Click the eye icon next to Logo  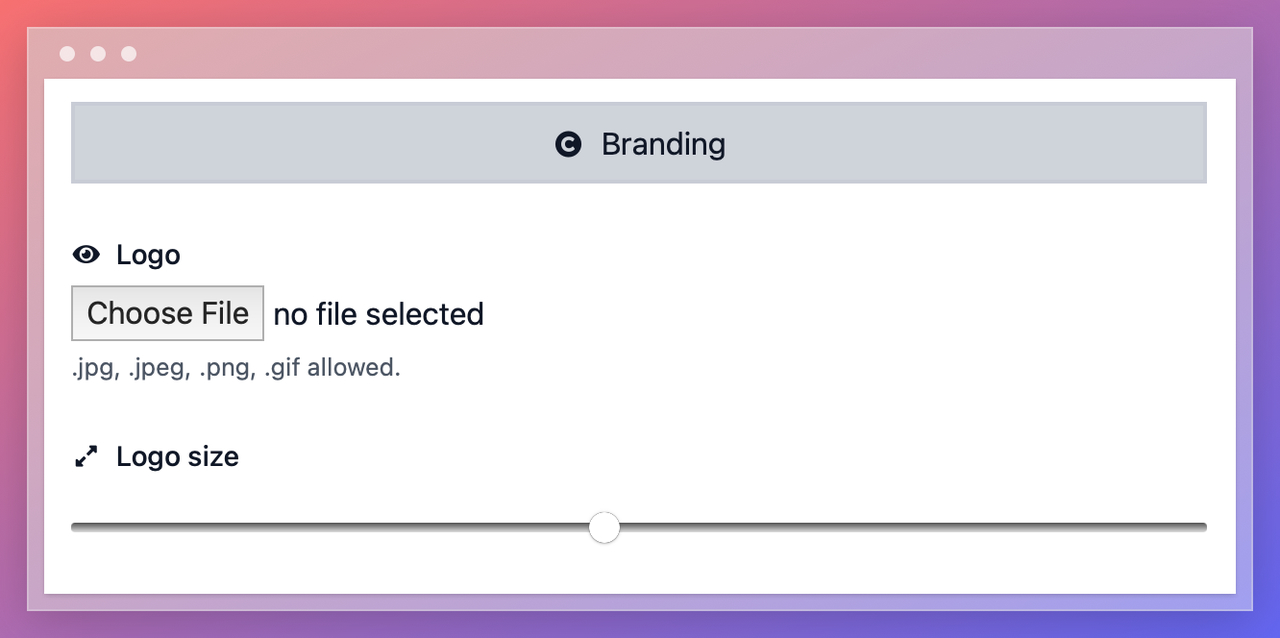point(87,254)
